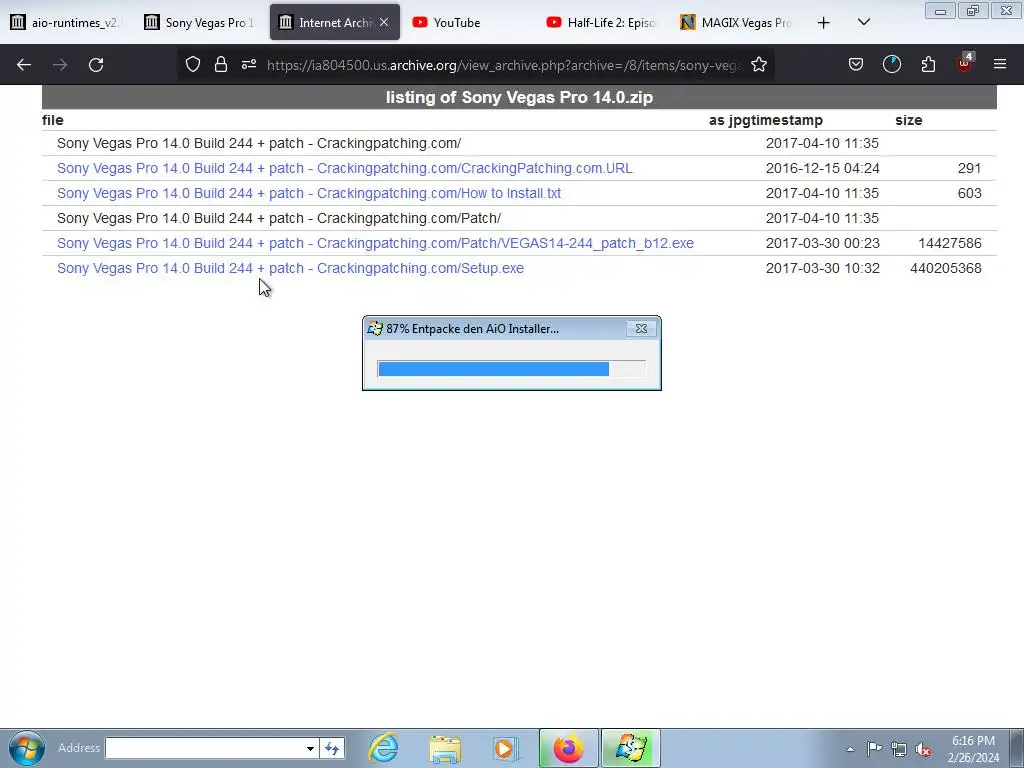Restore down the browser window

[x=972, y=10]
